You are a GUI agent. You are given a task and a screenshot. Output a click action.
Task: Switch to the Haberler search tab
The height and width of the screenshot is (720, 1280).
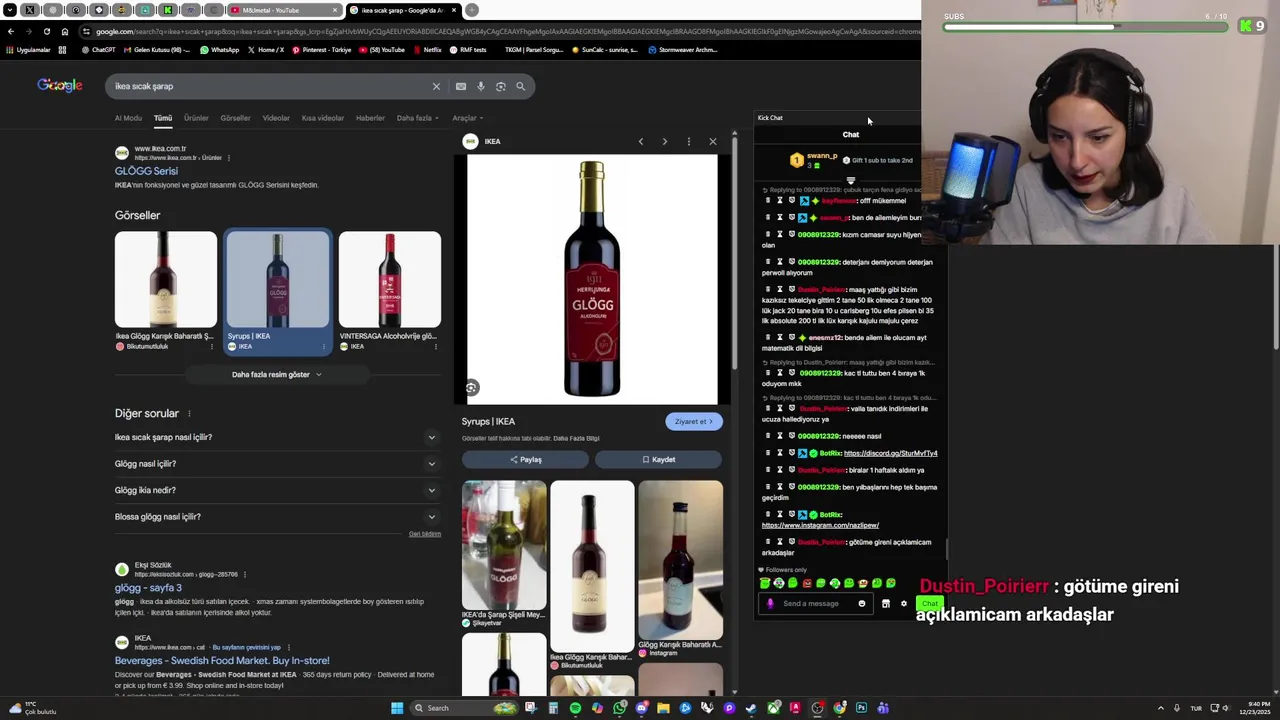(x=370, y=118)
